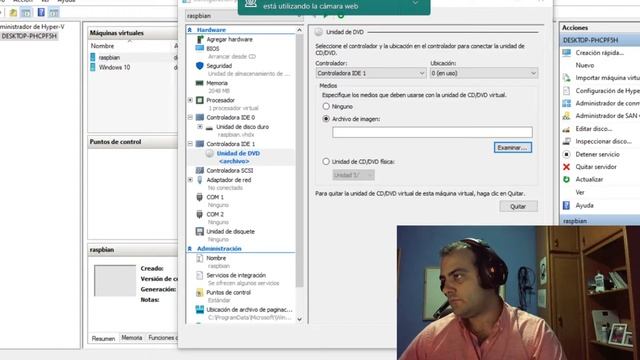Click the Creación rápida action icon
This screenshot has height=360, width=640.
click(x=567, y=53)
